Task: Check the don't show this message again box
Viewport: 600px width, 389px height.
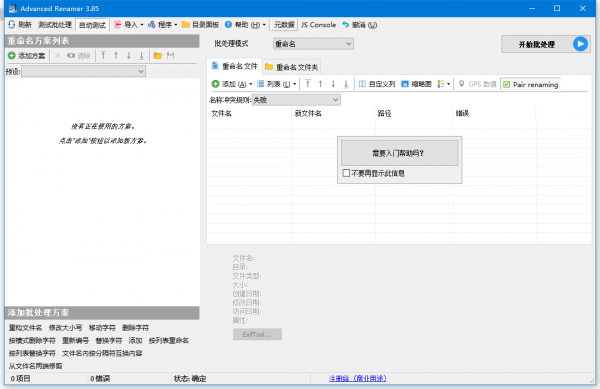Action: tap(346, 173)
